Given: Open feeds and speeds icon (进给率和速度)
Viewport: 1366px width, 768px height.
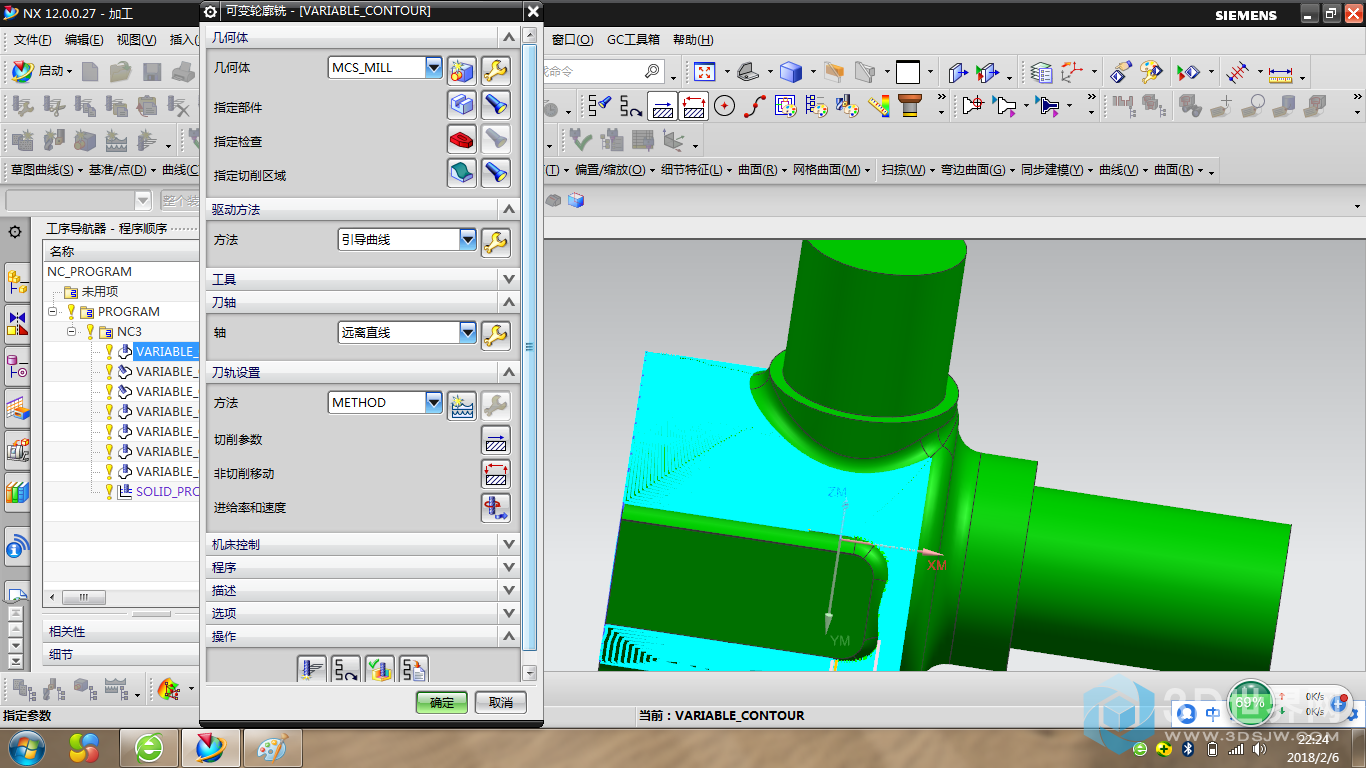Looking at the screenshot, I should pyautogui.click(x=496, y=508).
